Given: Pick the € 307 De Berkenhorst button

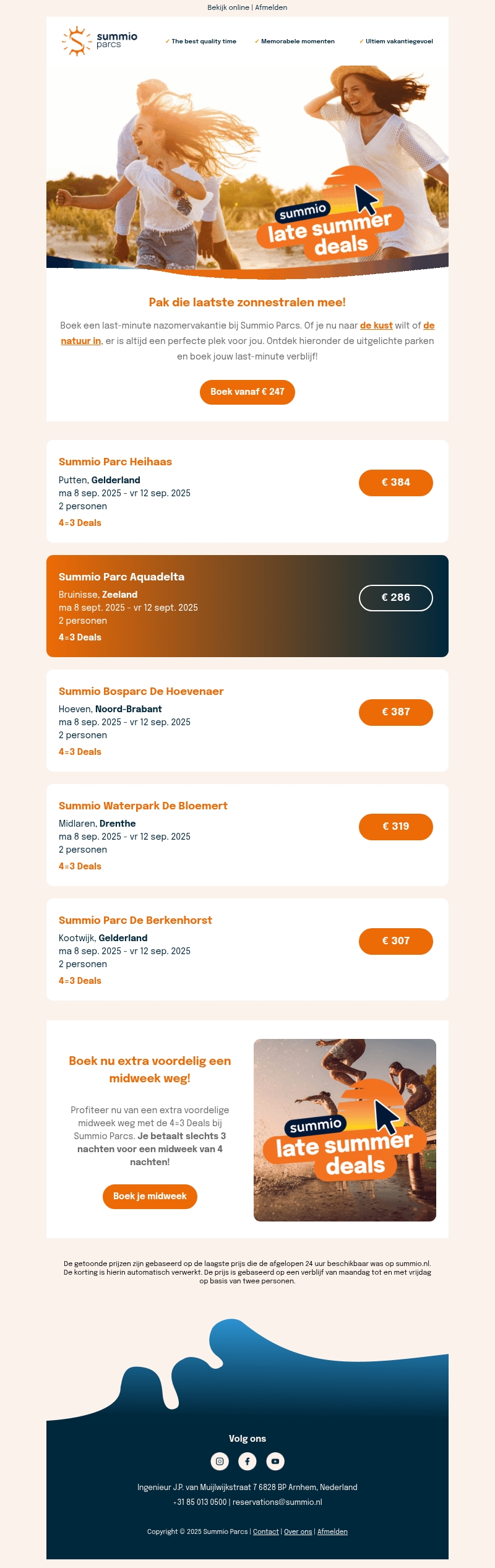Looking at the screenshot, I should (395, 941).
